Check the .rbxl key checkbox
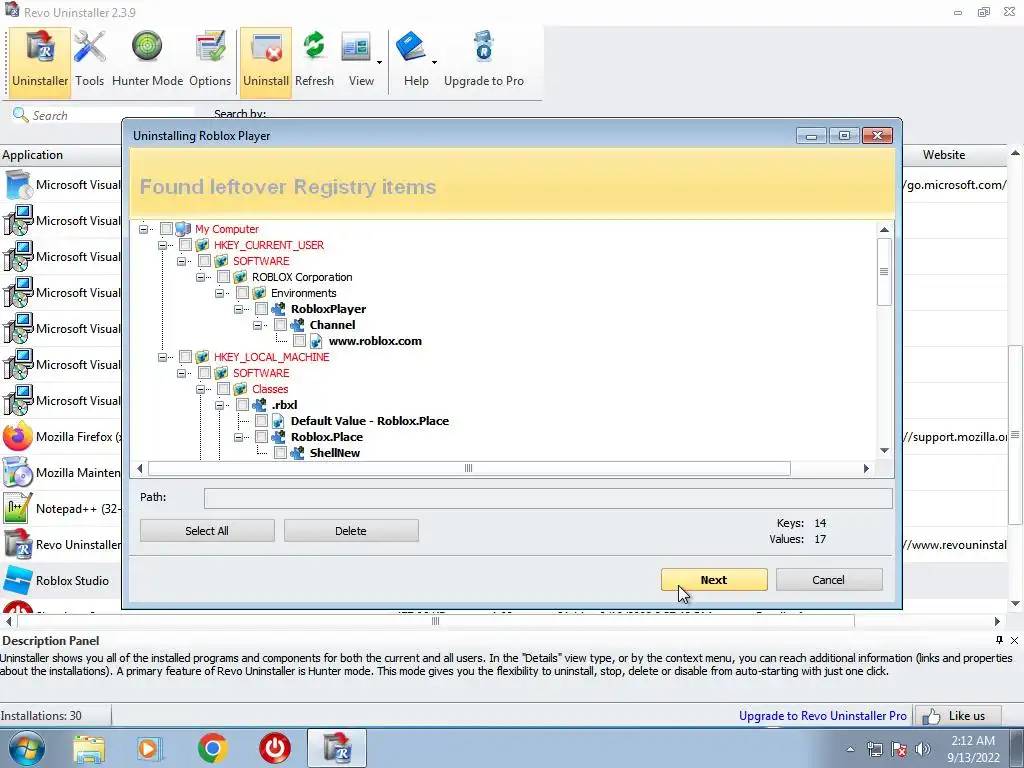This screenshot has width=1024, height=768. [242, 405]
